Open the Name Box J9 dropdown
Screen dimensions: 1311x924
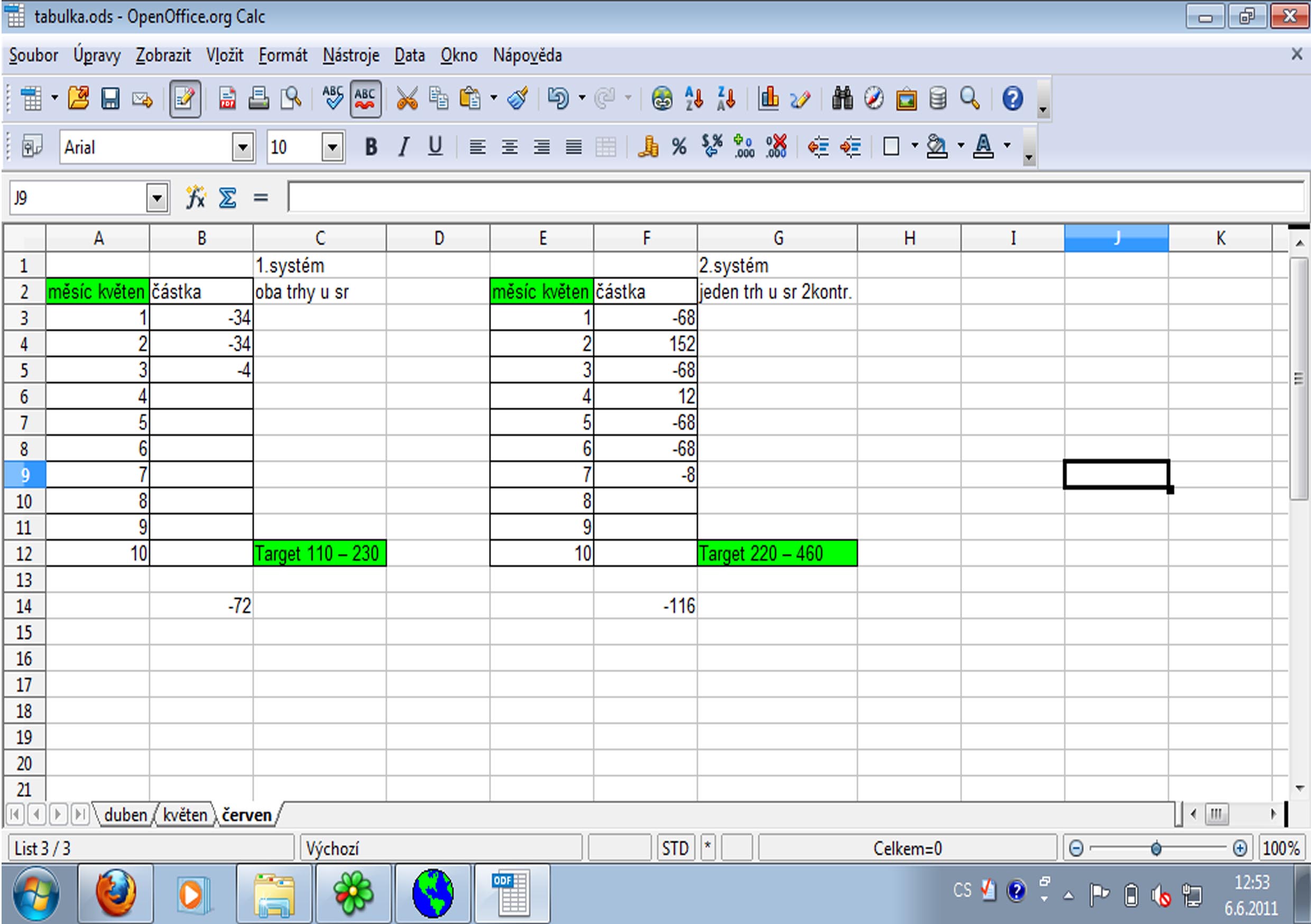click(x=157, y=199)
